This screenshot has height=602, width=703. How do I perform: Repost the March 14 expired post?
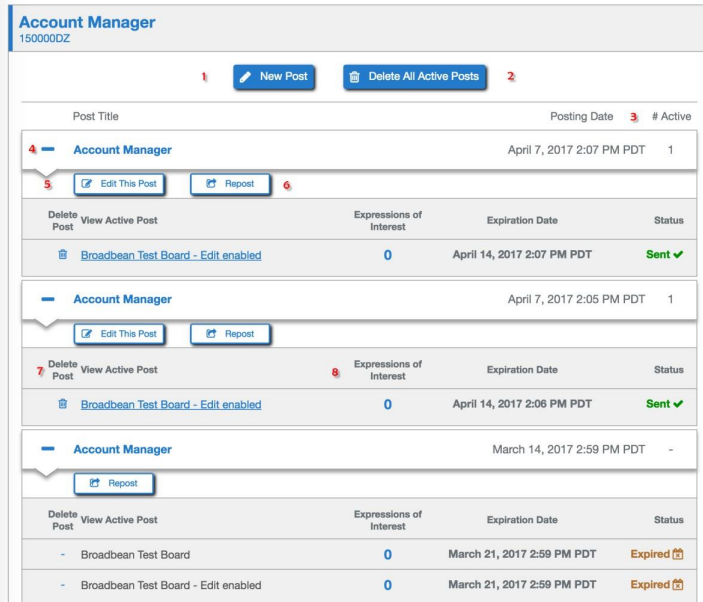(x=114, y=484)
